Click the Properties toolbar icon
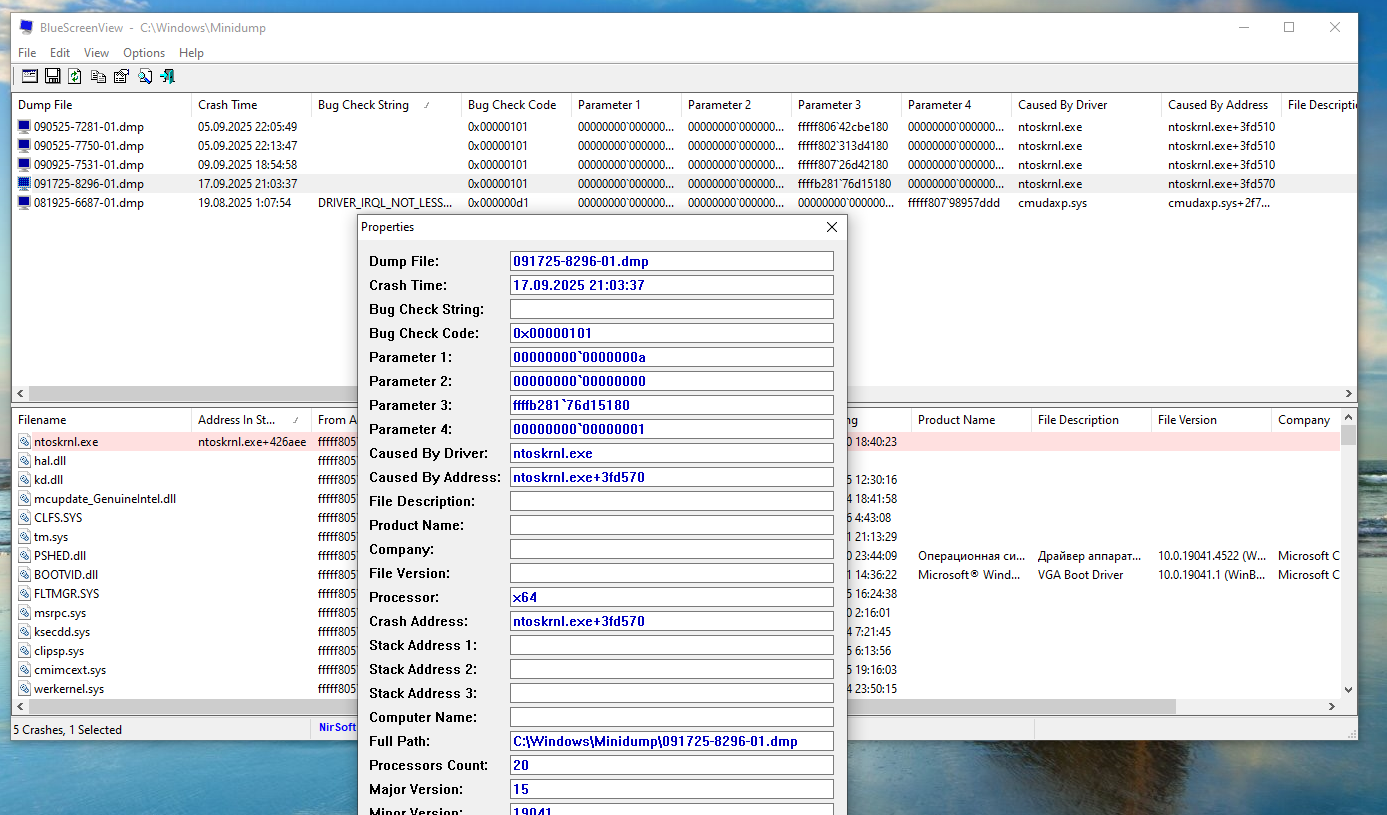Viewport: 1387px width, 815px height. [x=121, y=76]
